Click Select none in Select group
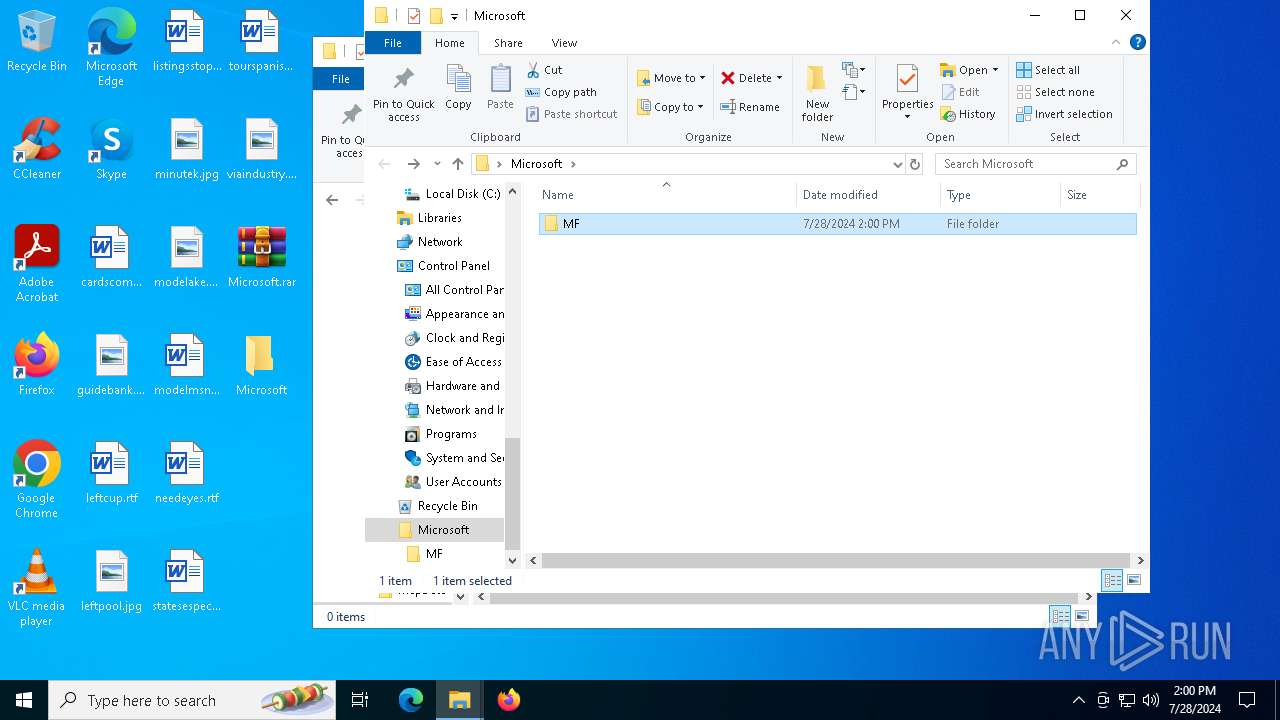Viewport: 1280px width, 720px height. [x=1055, y=92]
